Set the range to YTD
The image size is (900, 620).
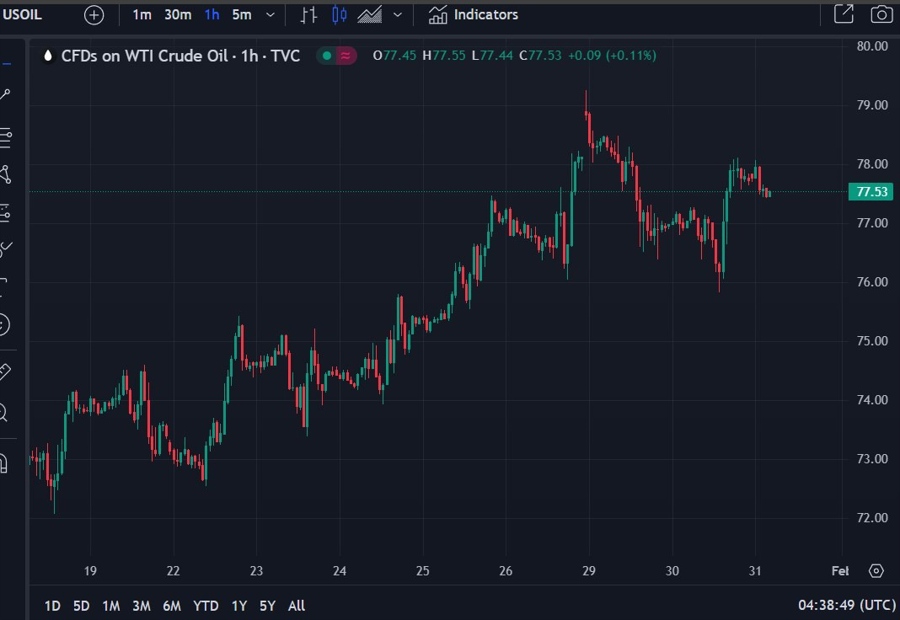[x=205, y=606]
